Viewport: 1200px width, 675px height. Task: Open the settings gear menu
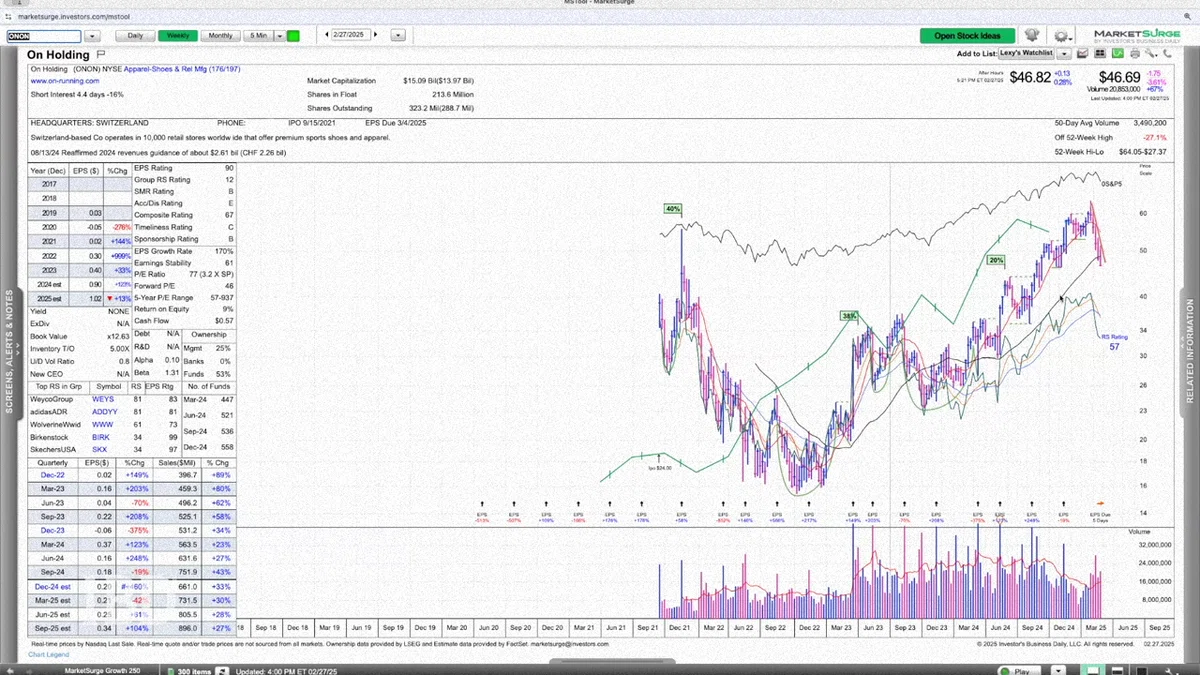tap(1062, 36)
